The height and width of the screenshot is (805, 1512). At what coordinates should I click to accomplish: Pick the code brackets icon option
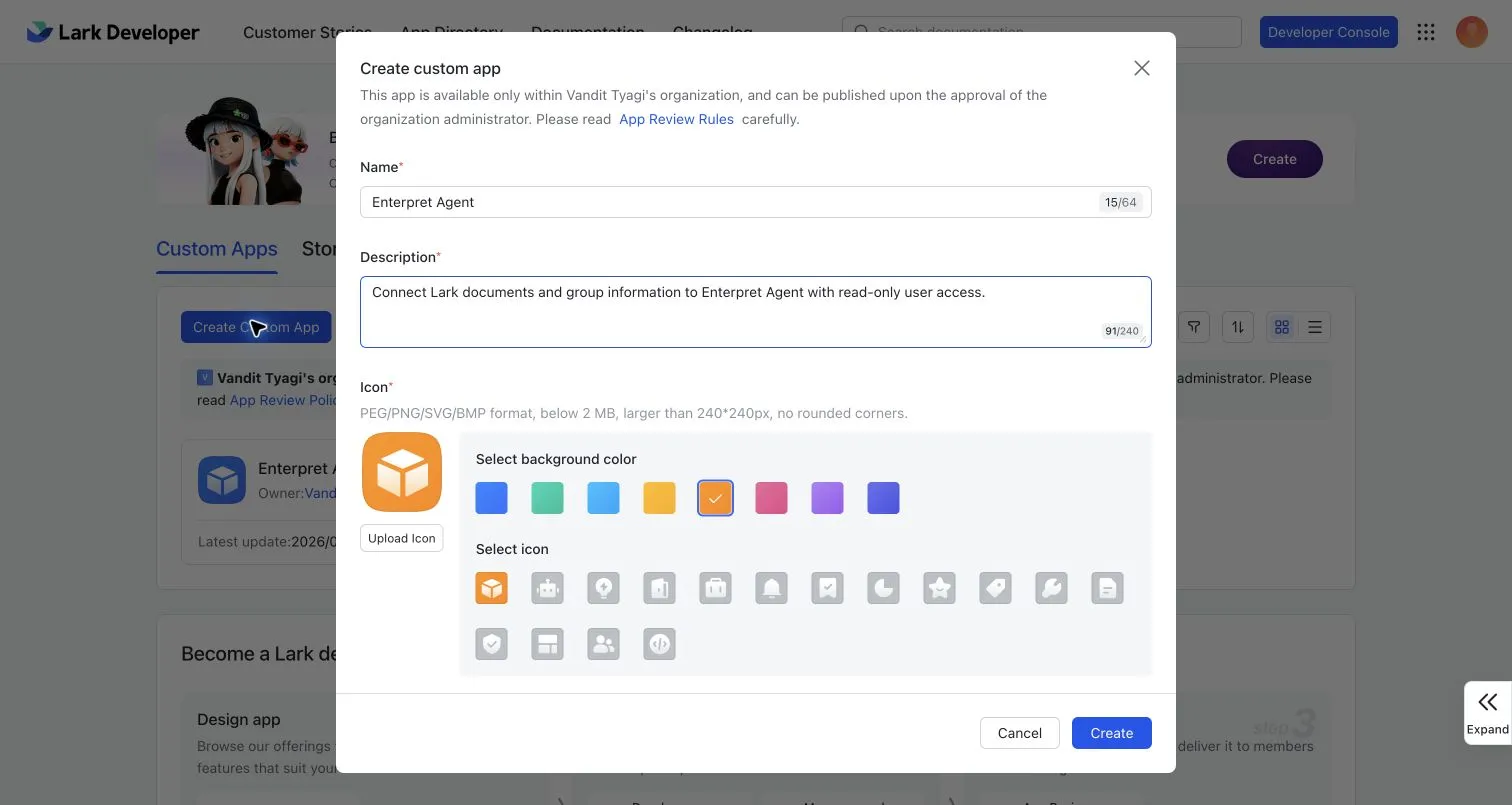660,644
